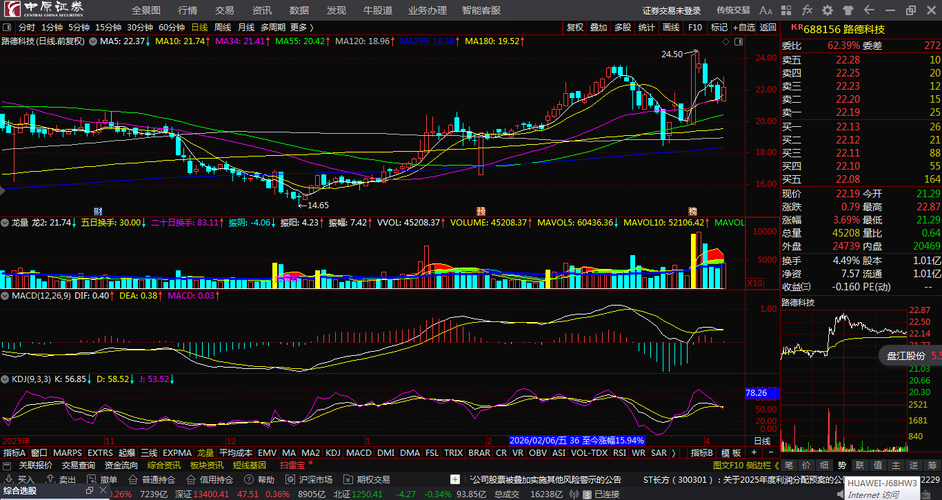Collapse 侧边栏 sidebar chevron

point(776,465)
